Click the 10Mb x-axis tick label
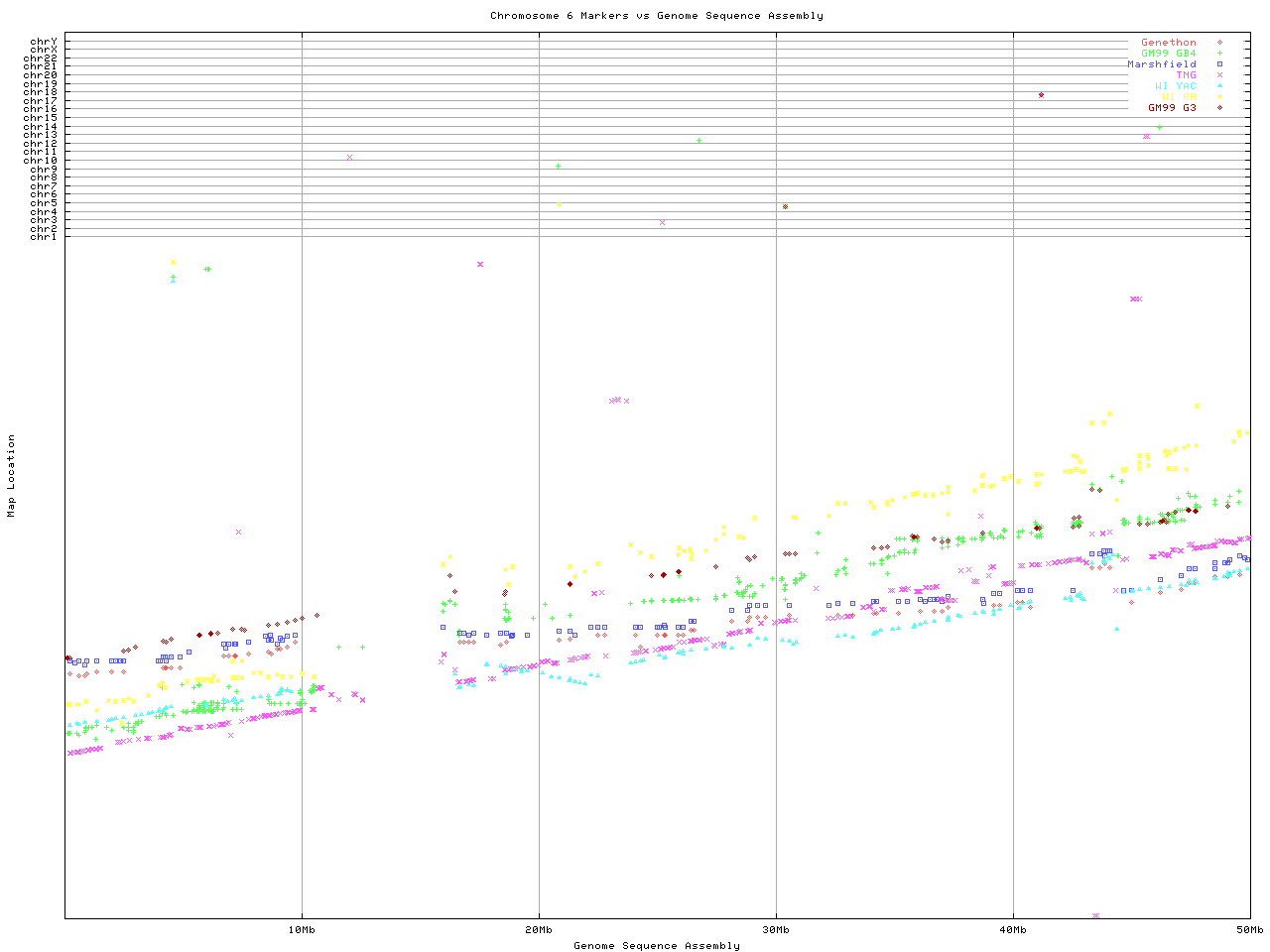 click(x=302, y=929)
